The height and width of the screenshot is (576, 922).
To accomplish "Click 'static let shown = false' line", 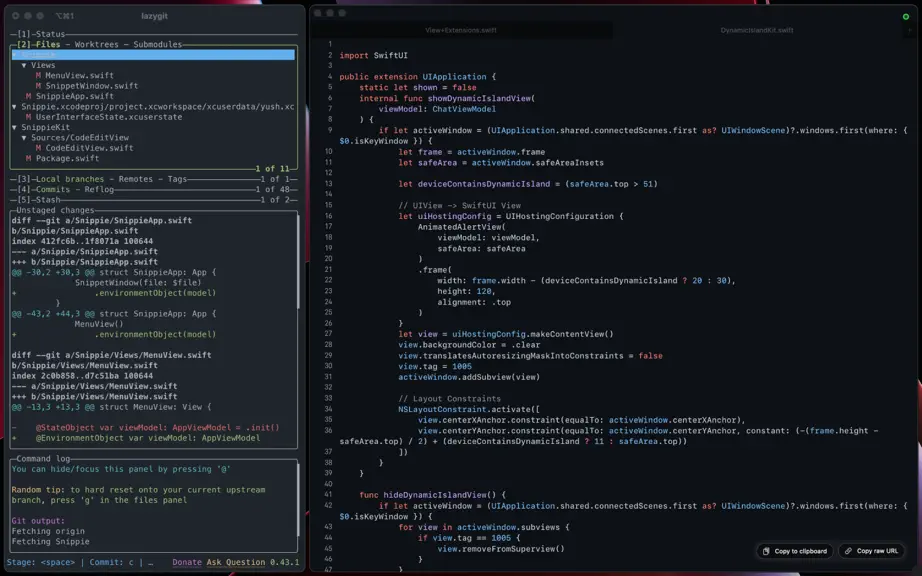I will [417, 88].
